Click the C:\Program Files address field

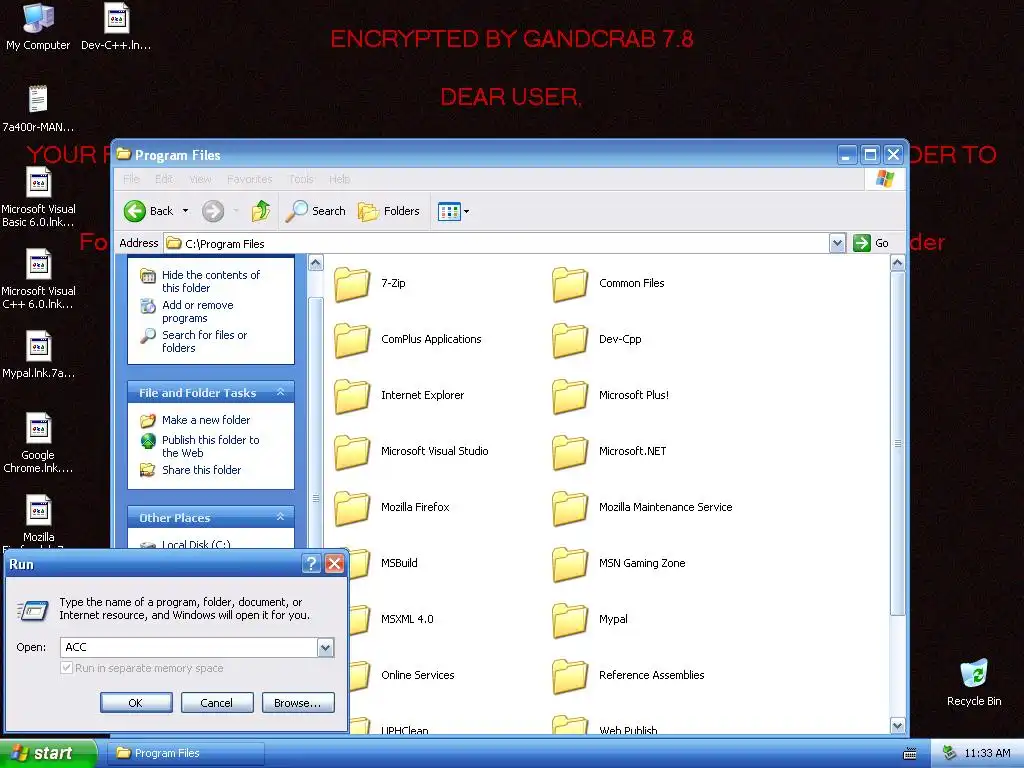(496, 244)
